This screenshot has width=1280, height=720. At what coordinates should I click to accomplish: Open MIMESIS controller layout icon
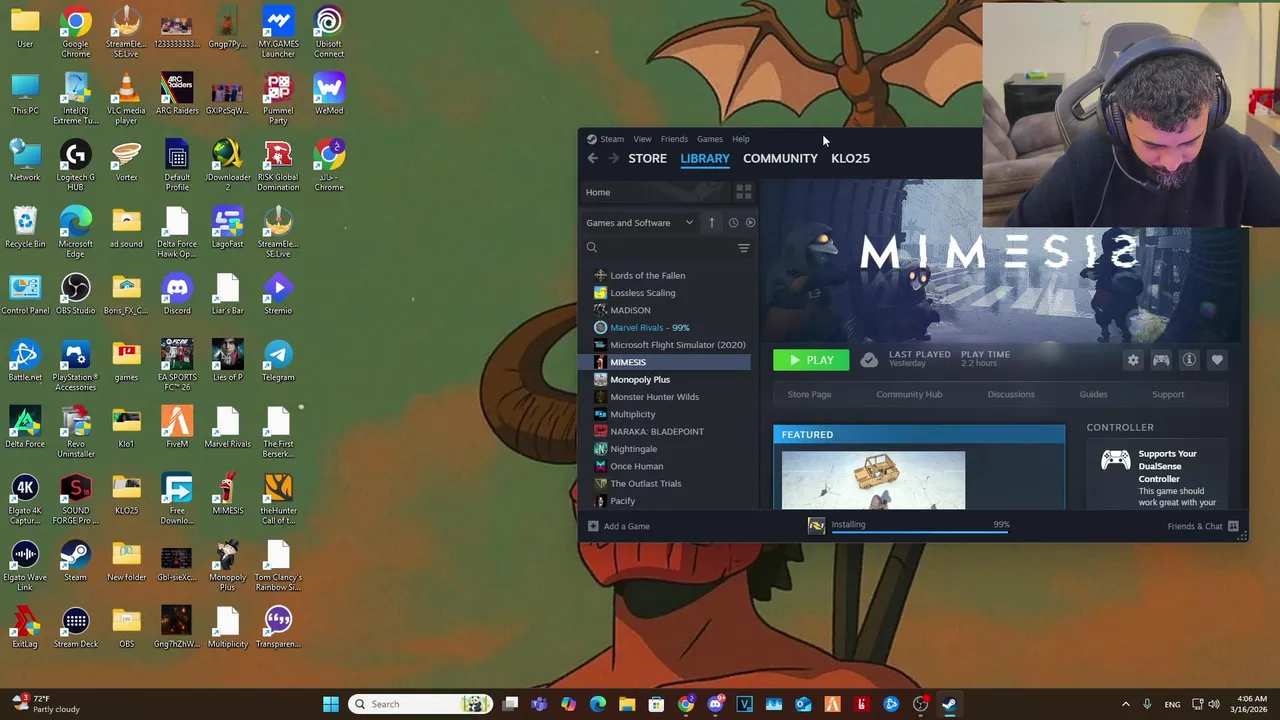(1161, 360)
